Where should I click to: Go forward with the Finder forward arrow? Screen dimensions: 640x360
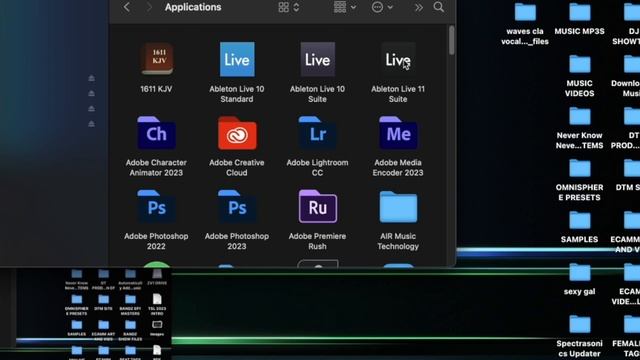pyautogui.click(x=149, y=7)
